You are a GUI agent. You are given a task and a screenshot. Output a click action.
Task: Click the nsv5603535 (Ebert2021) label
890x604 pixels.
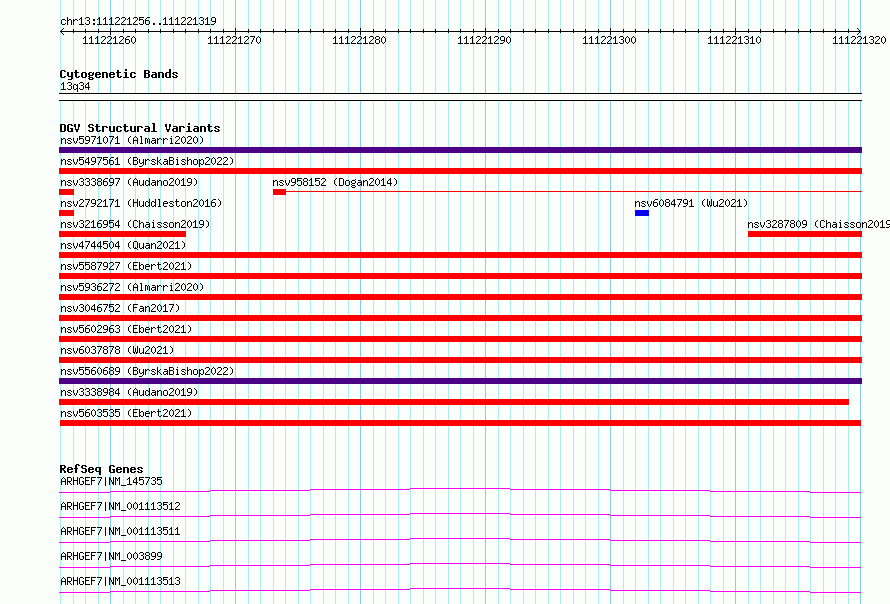tap(126, 413)
